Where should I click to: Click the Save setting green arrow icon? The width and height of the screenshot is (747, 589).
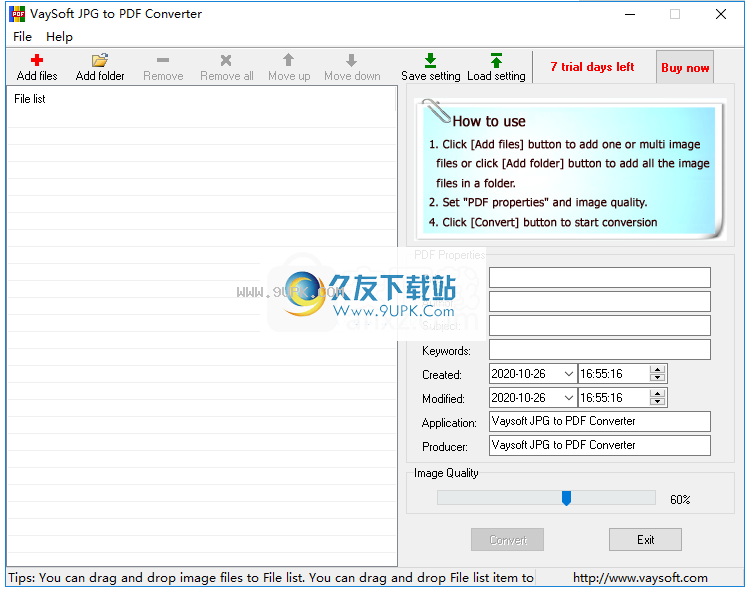(430, 60)
